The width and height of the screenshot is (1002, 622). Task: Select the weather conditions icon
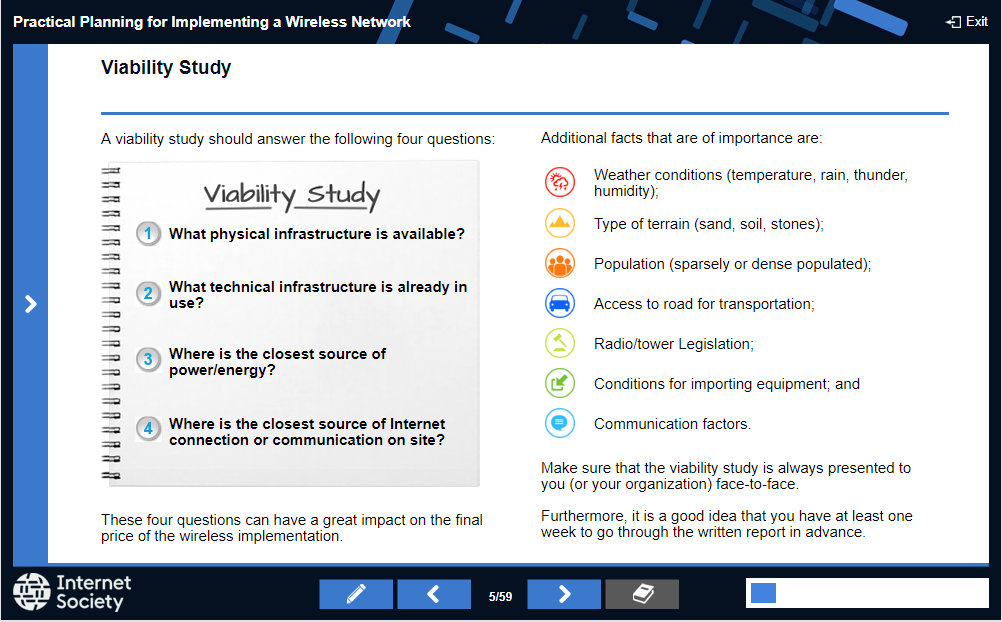560,182
